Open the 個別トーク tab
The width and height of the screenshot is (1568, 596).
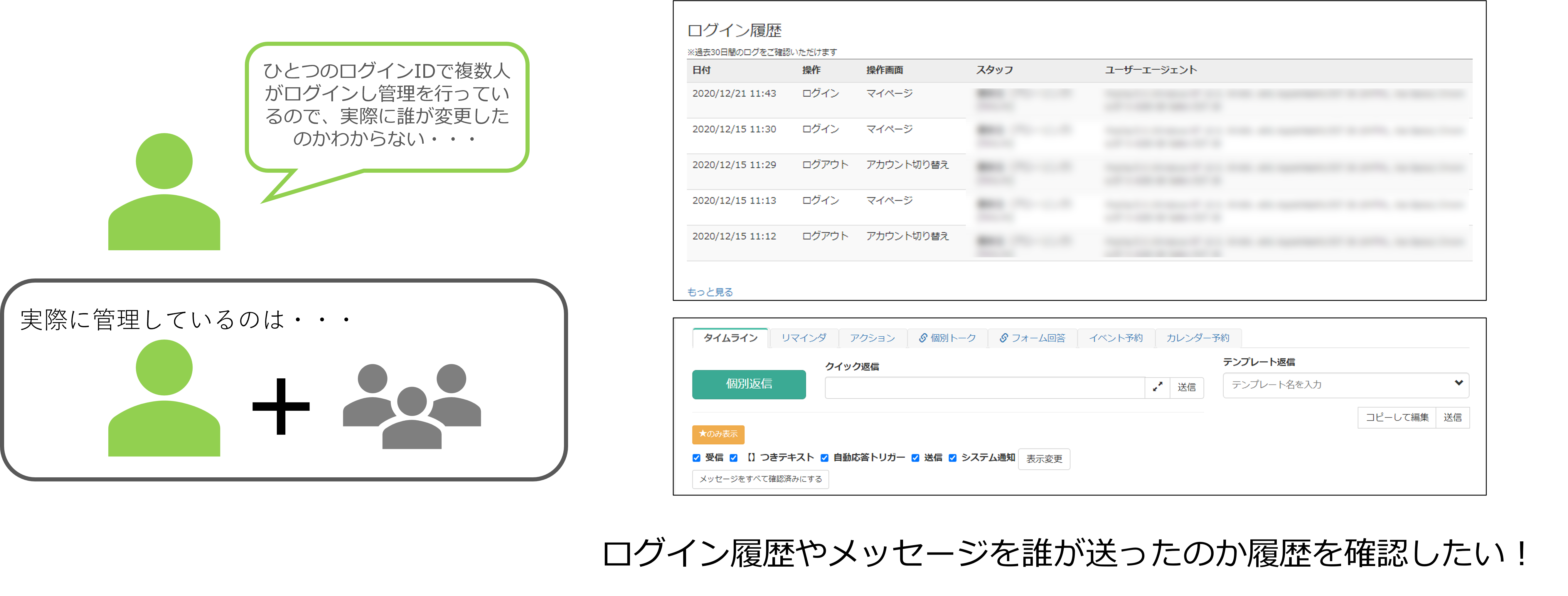pyautogui.click(x=947, y=338)
